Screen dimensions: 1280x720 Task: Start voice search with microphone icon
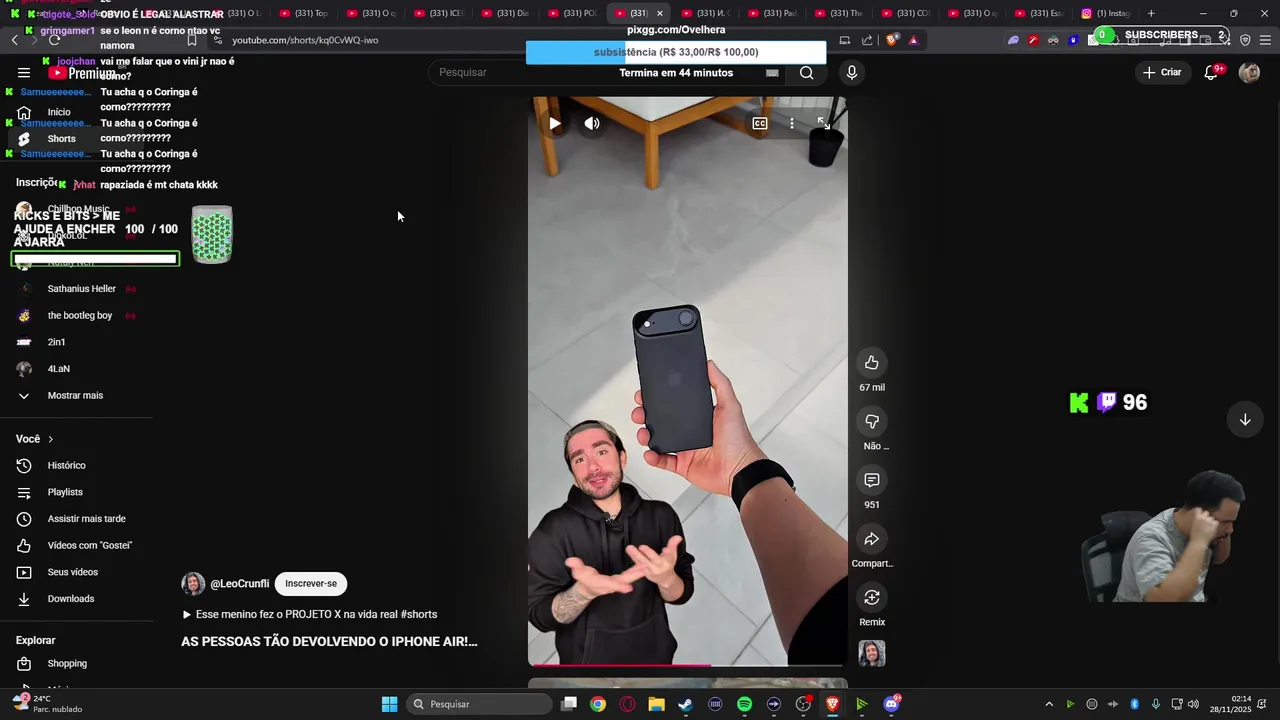(x=852, y=73)
